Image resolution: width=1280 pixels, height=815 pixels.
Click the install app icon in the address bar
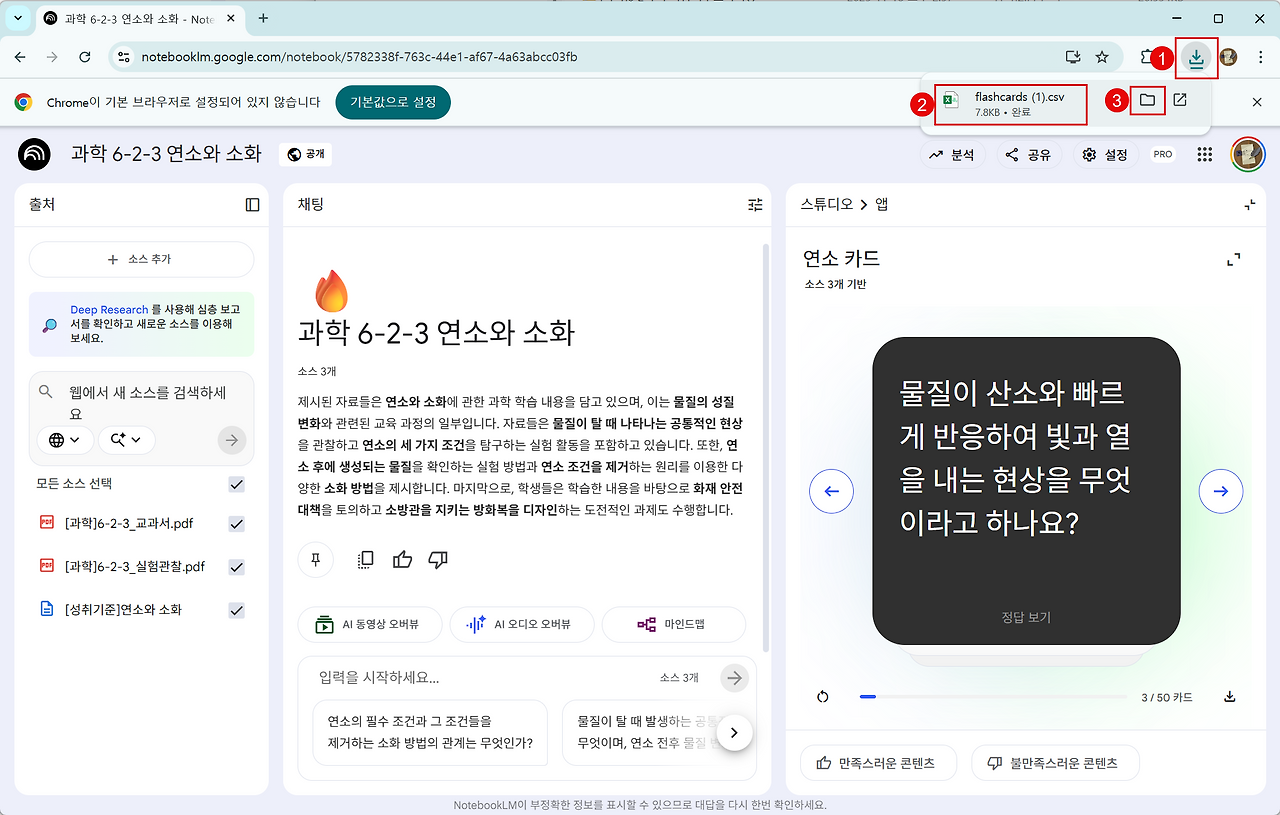coord(1073,57)
